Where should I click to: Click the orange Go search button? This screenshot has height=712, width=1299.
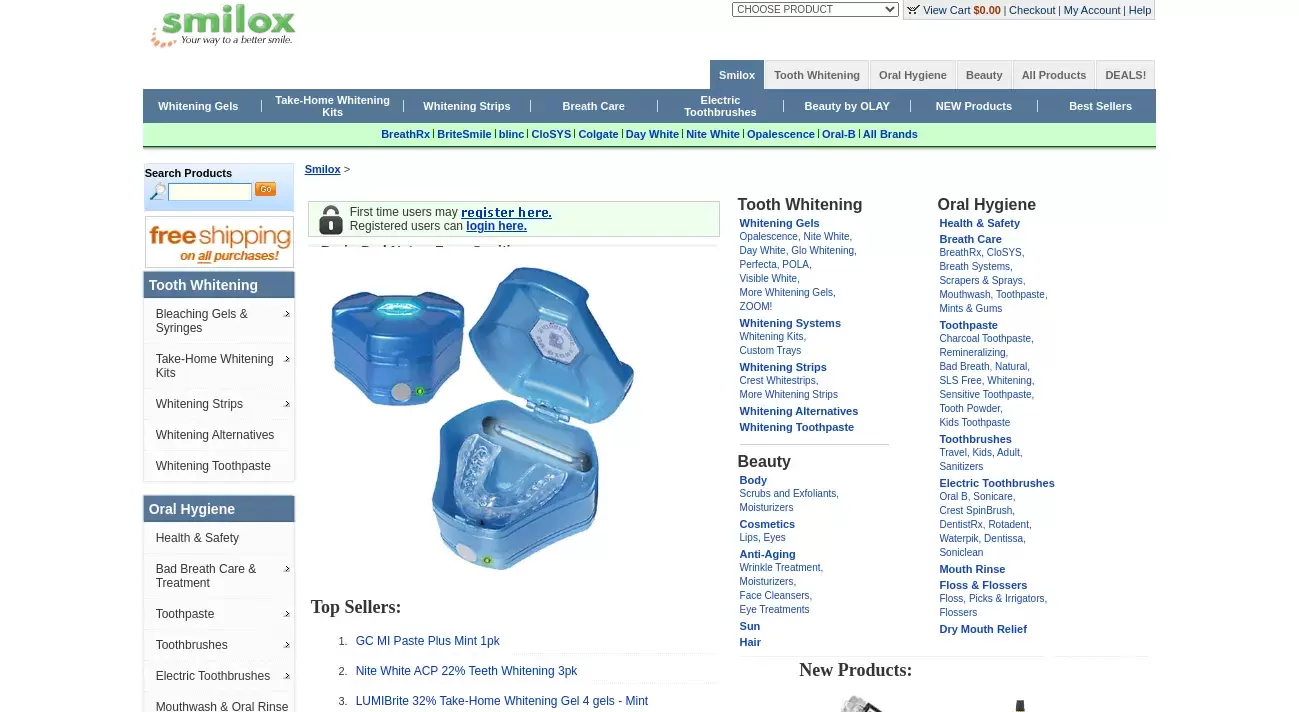pyautogui.click(x=265, y=189)
